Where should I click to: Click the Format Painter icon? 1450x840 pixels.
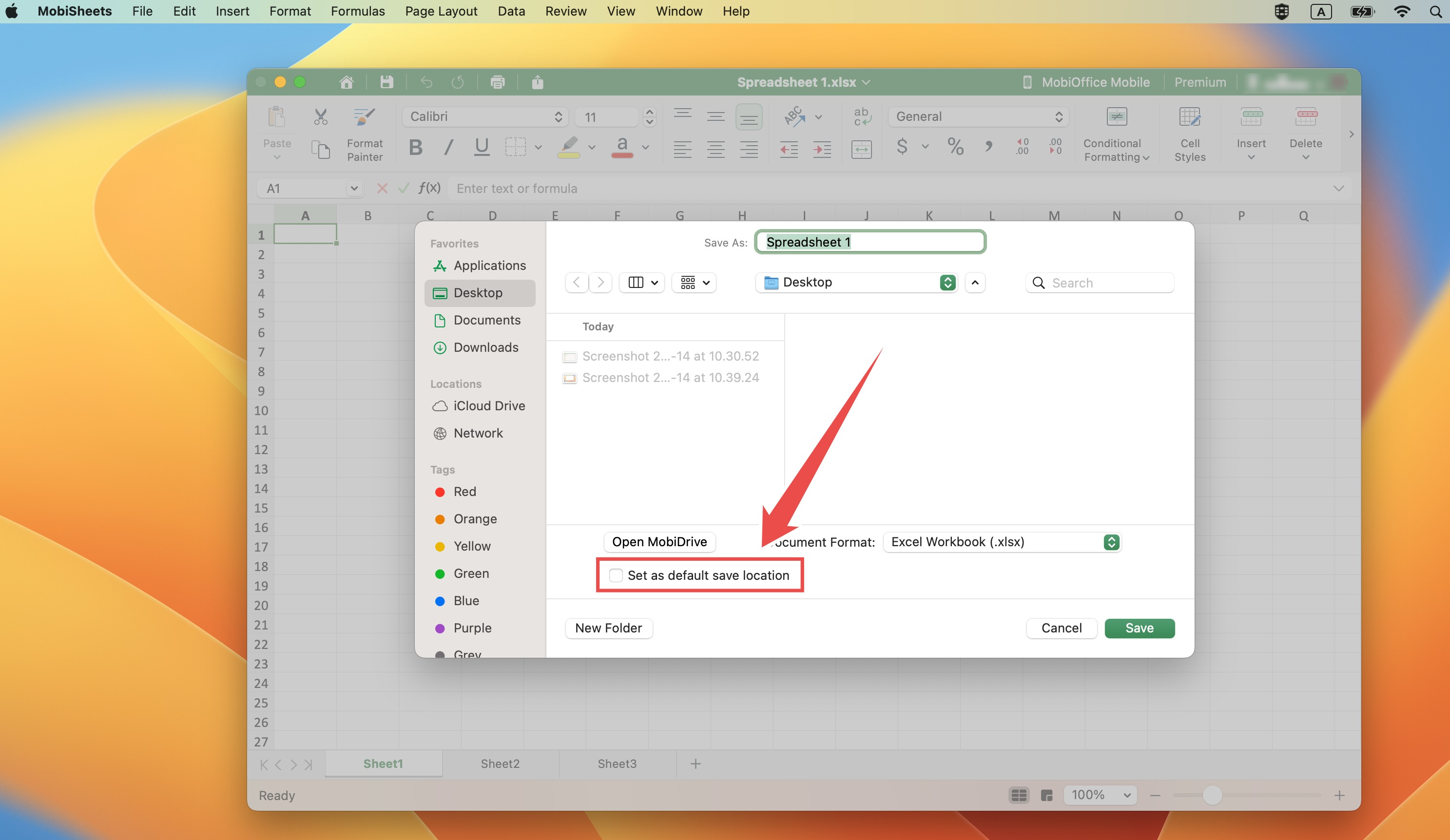364,117
